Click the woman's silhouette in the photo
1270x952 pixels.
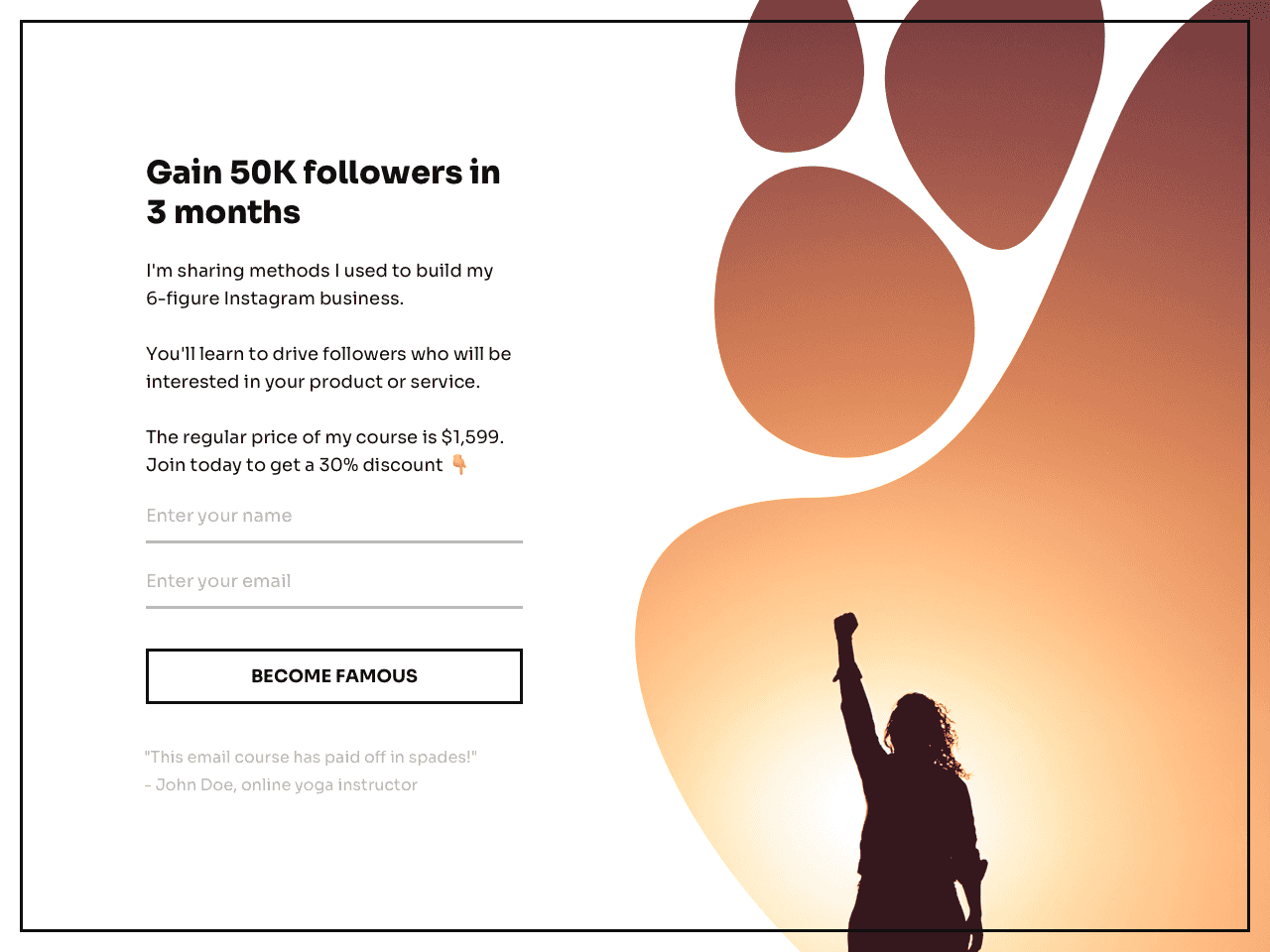(908, 793)
